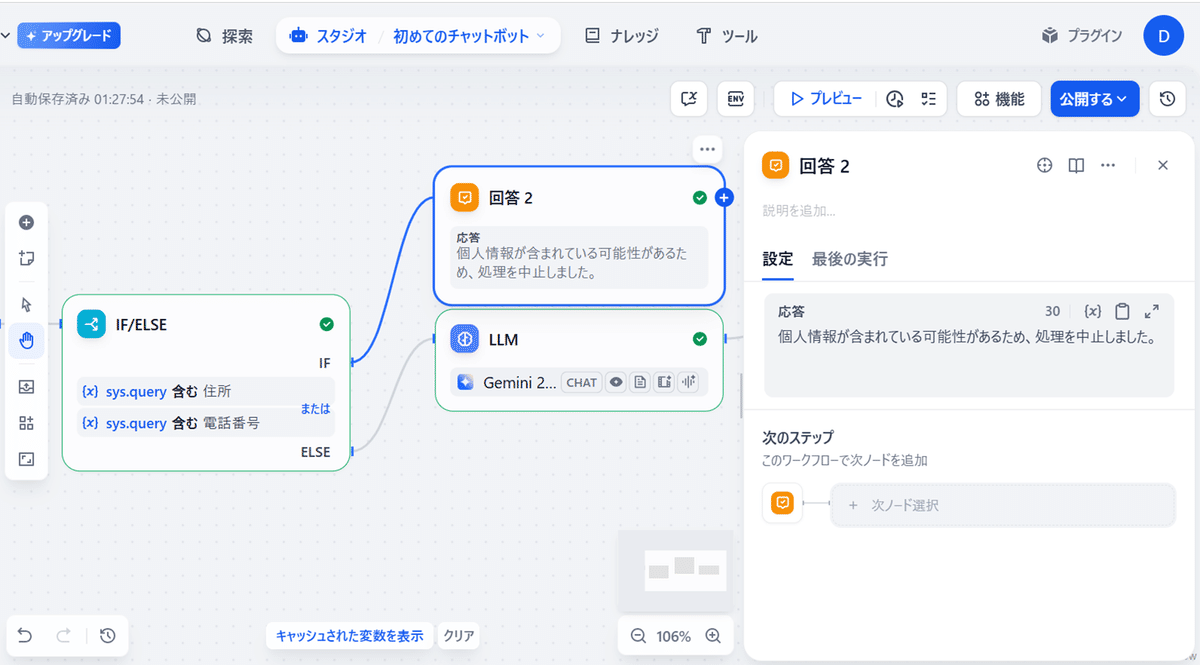
Task: Click the document icon on LLM node
Action: [640, 382]
